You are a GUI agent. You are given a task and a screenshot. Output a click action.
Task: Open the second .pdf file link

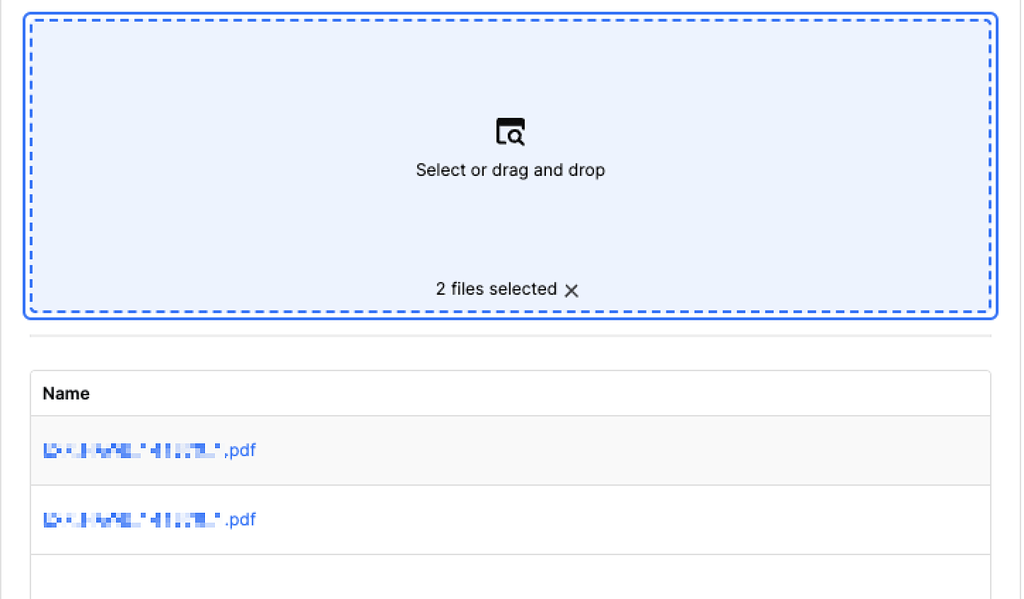tap(149, 520)
